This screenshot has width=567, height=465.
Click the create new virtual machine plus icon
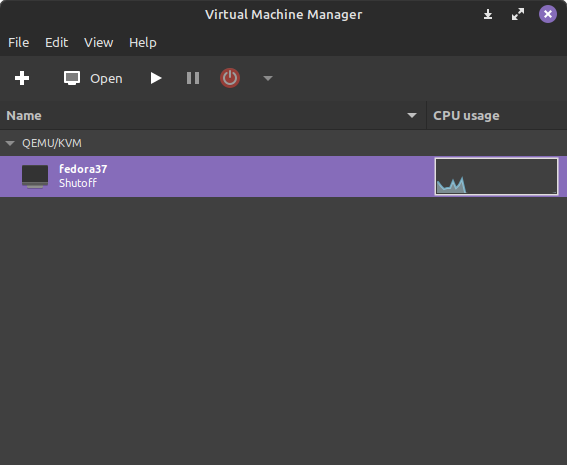click(22, 78)
